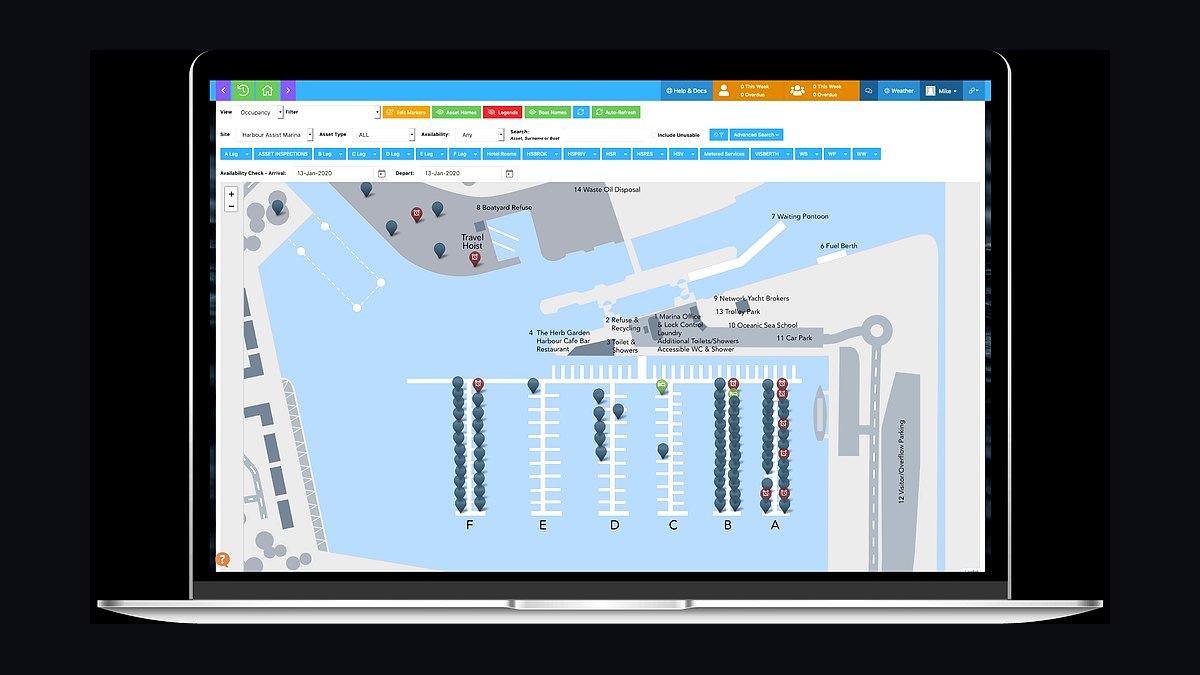Click the ASSET INSPECTIONS button
Image resolution: width=1200 pixels, height=675 pixels.
(x=283, y=154)
